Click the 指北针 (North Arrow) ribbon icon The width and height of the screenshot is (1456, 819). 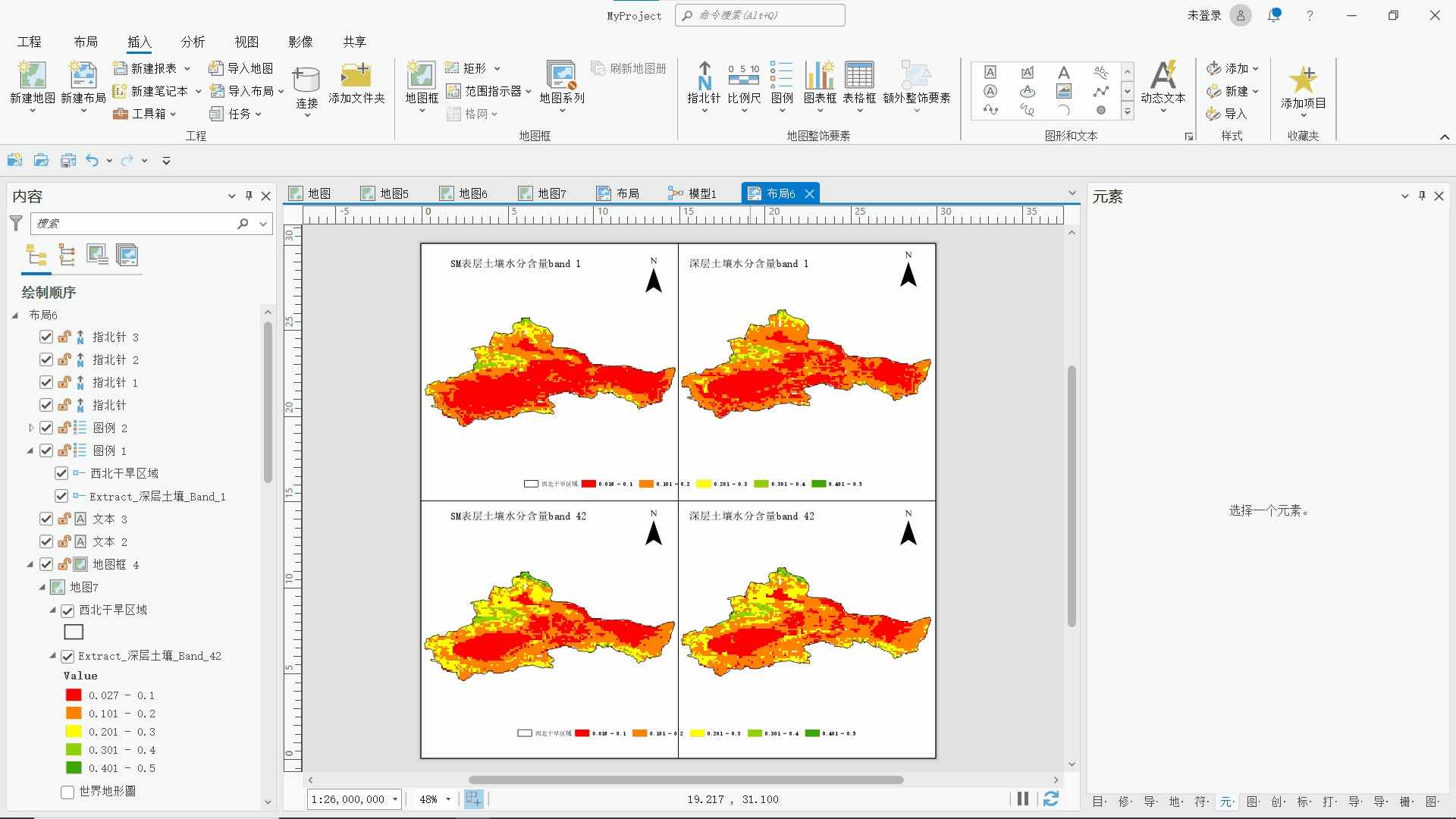(704, 76)
